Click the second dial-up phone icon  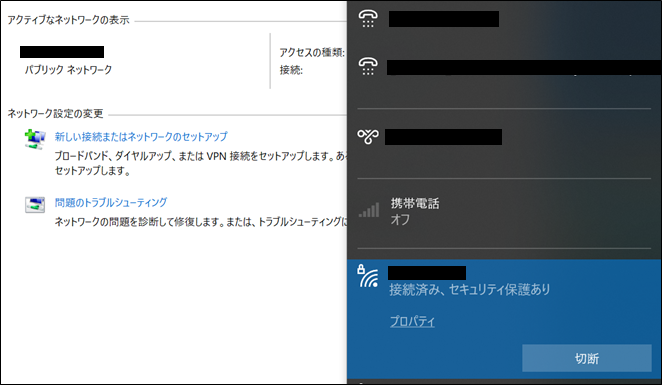(368, 67)
